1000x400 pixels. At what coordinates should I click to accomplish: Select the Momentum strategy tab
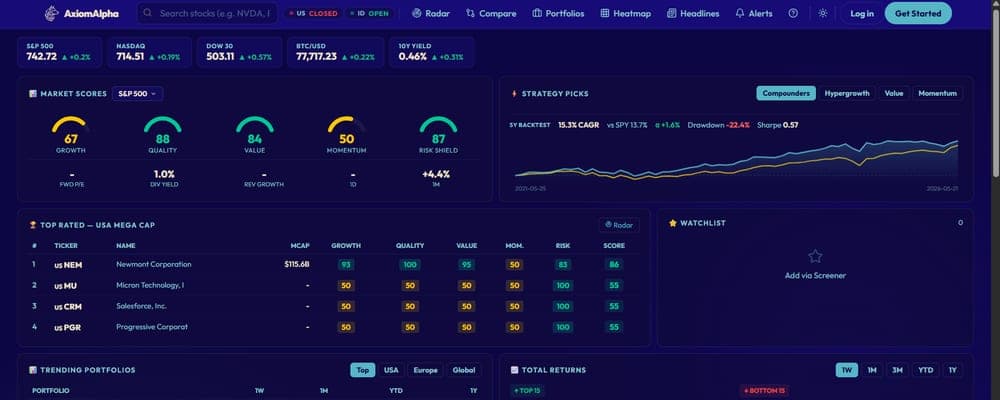(x=938, y=93)
